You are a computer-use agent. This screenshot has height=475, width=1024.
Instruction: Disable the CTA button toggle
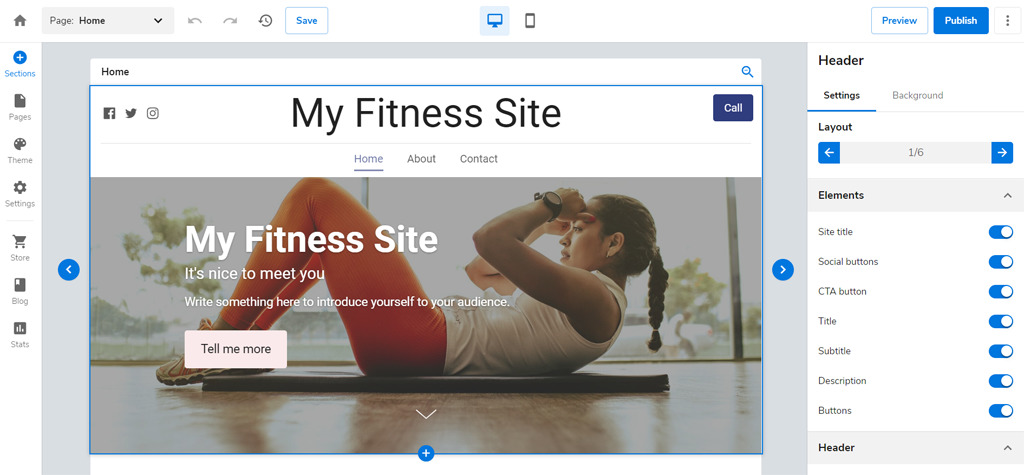[x=1000, y=291]
